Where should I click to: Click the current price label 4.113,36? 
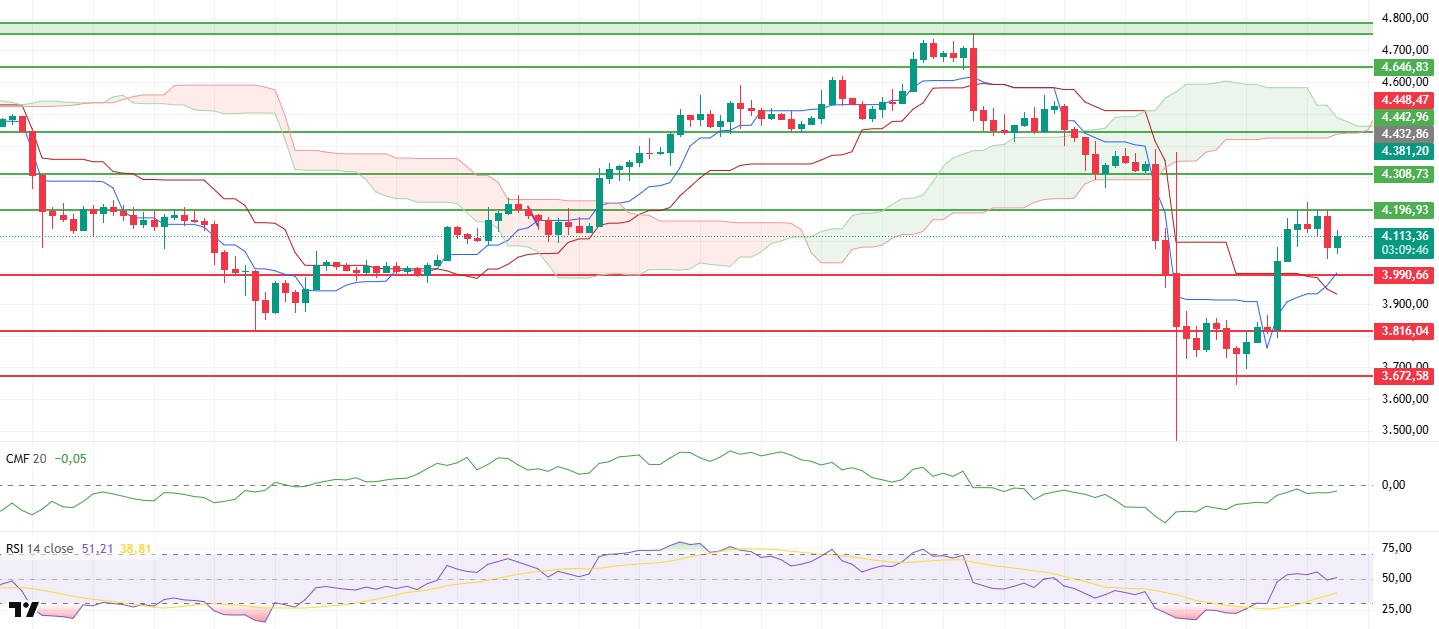coord(1405,236)
